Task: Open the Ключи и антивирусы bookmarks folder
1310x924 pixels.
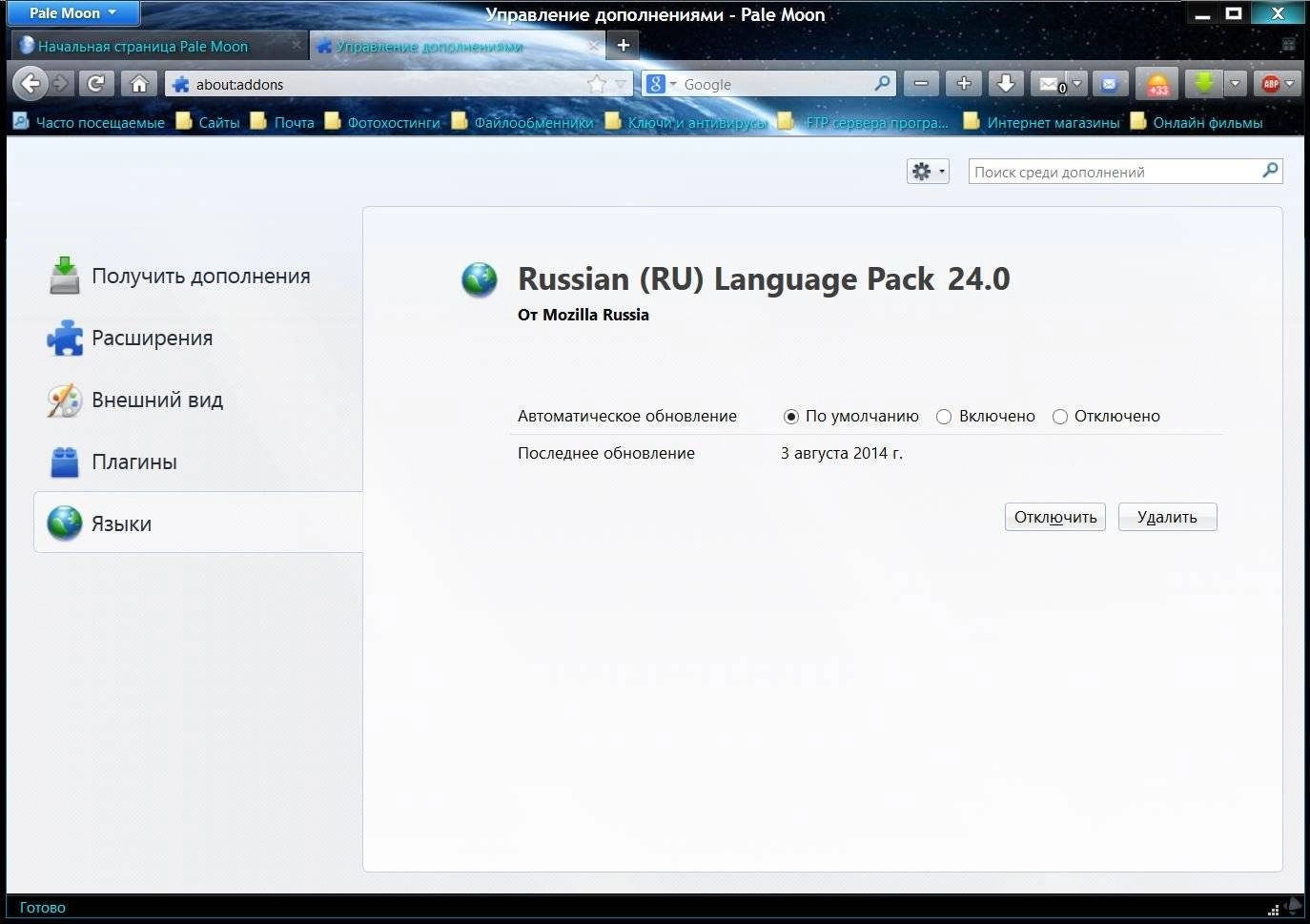Action: (686, 122)
